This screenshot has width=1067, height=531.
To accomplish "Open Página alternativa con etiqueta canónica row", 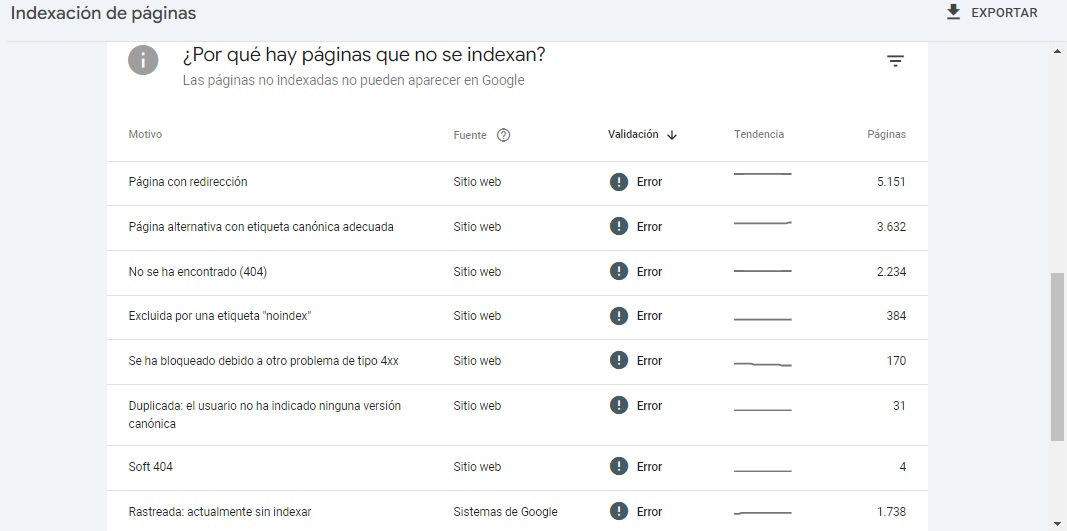I will [x=517, y=227].
